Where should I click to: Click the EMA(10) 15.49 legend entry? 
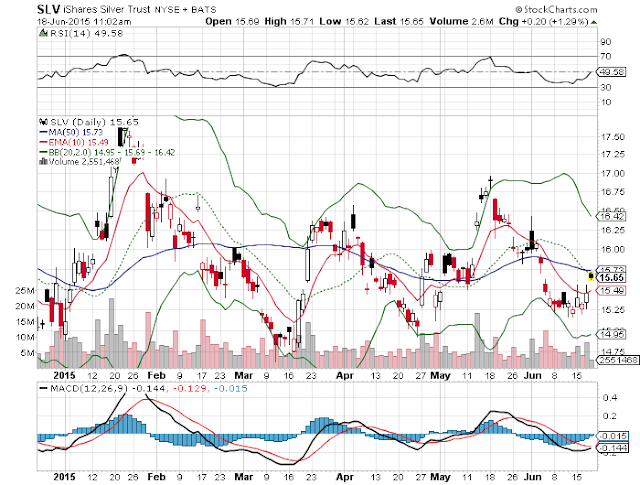coord(73,142)
